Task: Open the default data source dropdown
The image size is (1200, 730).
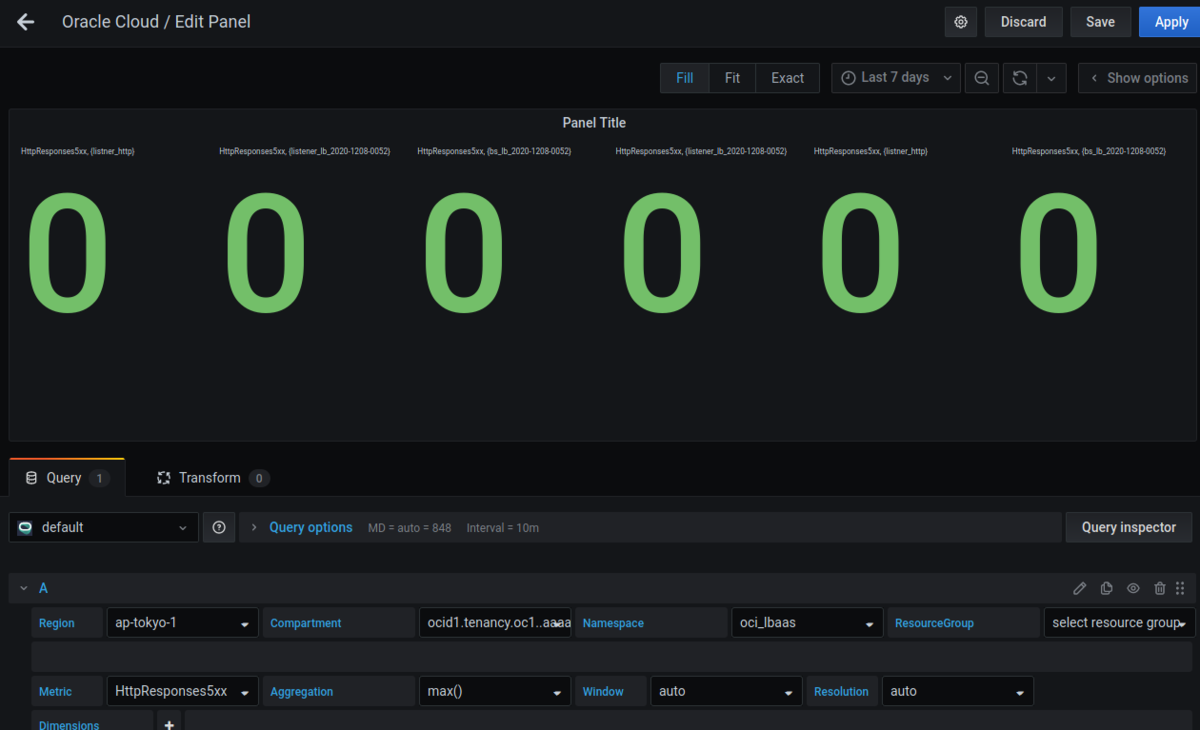Action: click(103, 527)
